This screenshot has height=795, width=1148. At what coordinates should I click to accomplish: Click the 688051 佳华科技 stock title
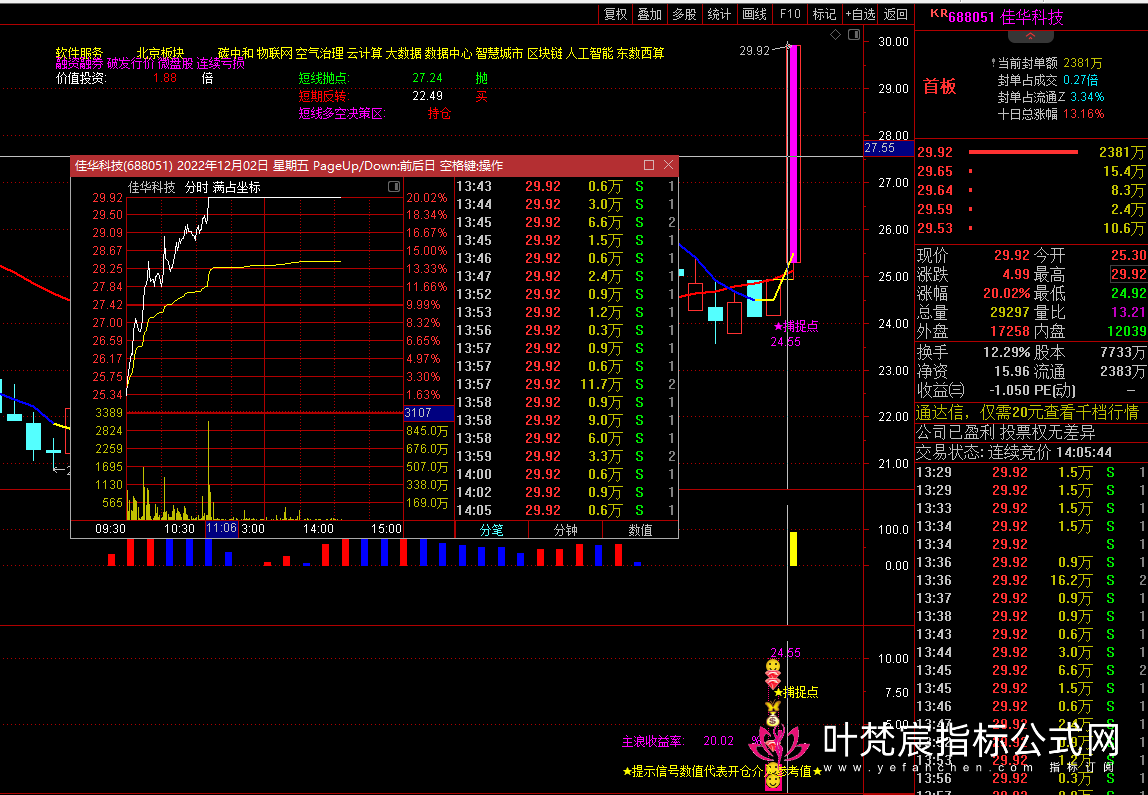[1005, 16]
